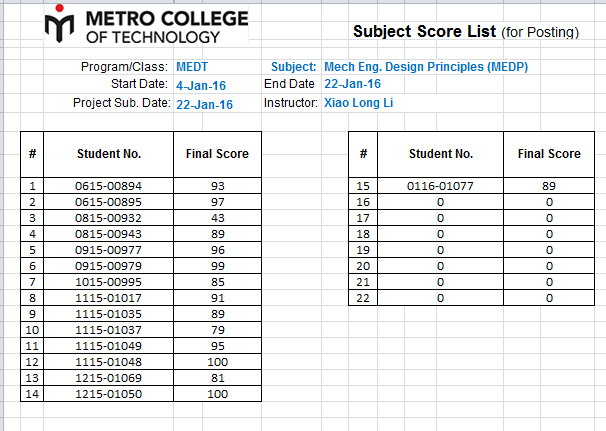
Task: Click final score 95 for 1115-01049
Action: (x=217, y=346)
